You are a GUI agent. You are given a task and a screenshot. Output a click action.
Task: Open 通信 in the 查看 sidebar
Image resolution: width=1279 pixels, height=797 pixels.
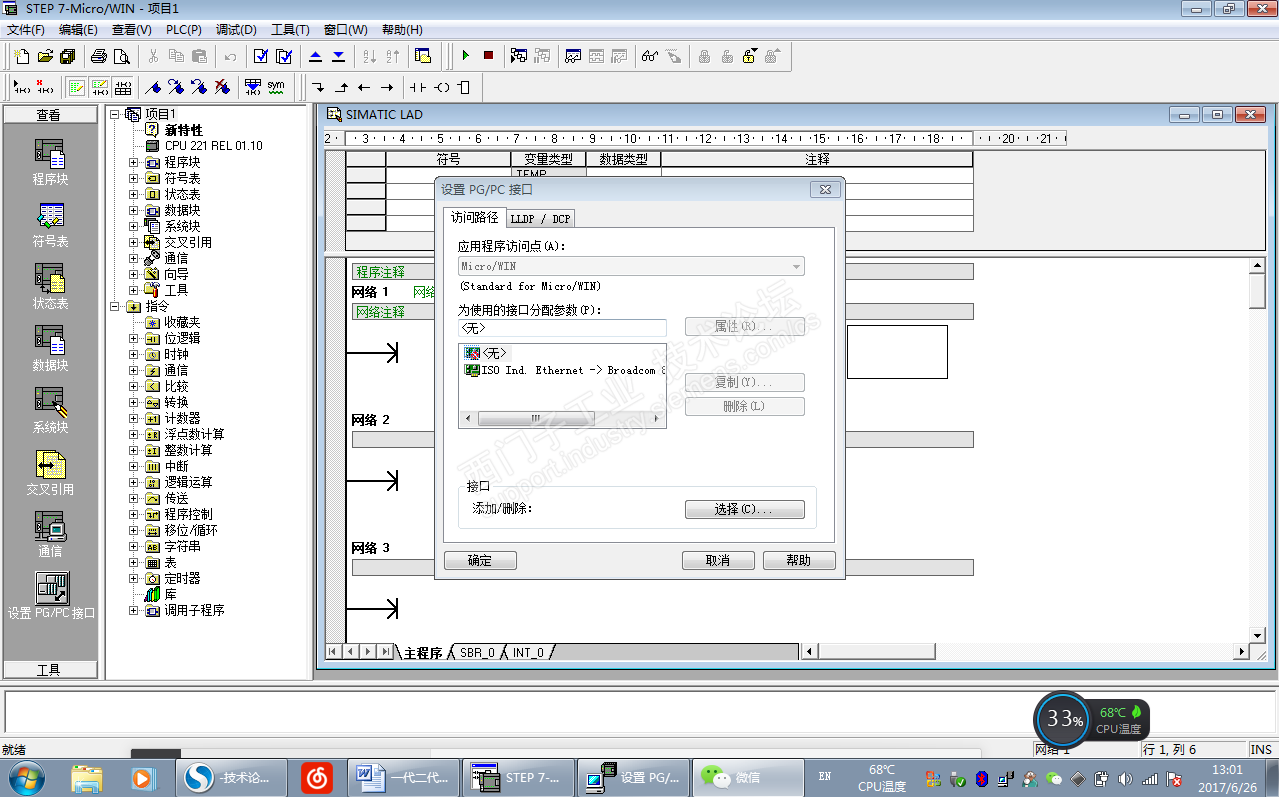pos(49,535)
